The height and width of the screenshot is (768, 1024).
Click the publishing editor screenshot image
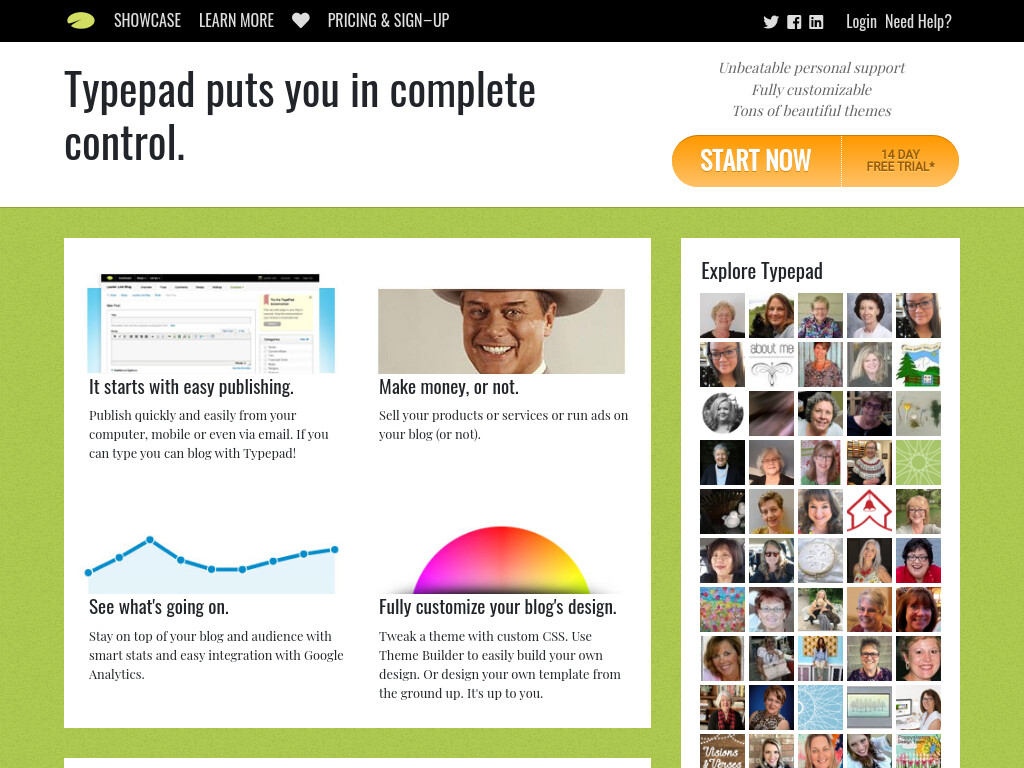click(x=211, y=323)
